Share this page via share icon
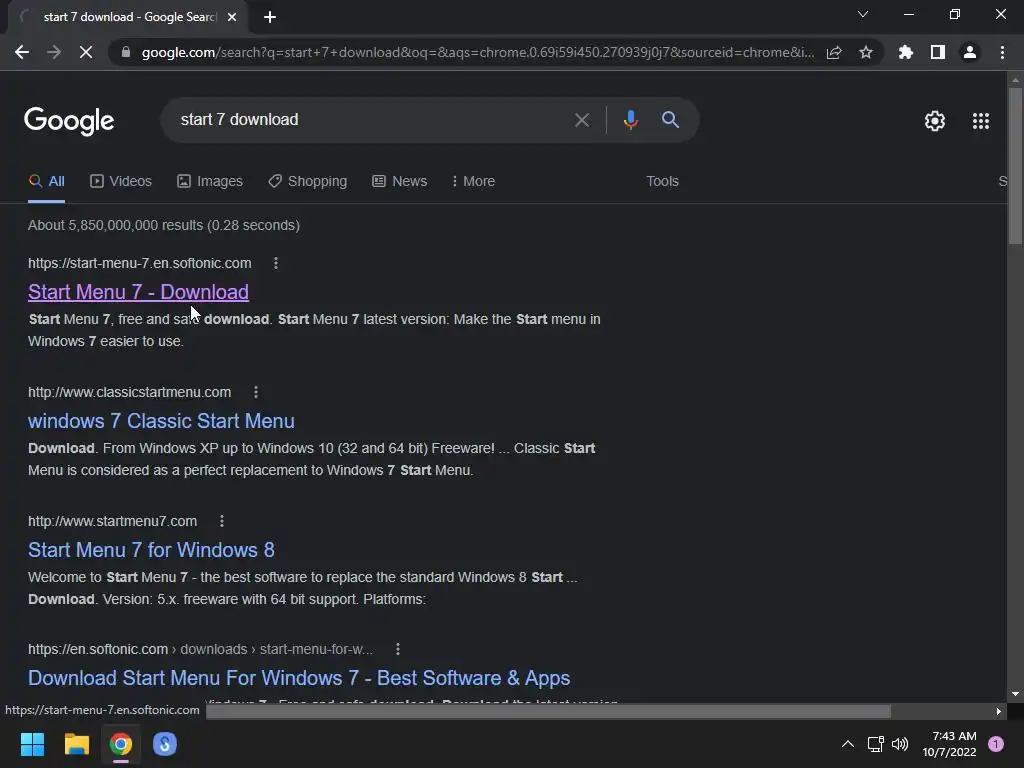Viewport: 1024px width, 768px height. coord(834,52)
